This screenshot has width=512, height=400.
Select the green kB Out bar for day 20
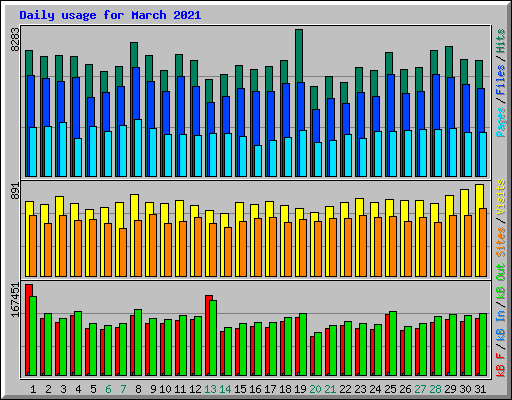coord(318,354)
